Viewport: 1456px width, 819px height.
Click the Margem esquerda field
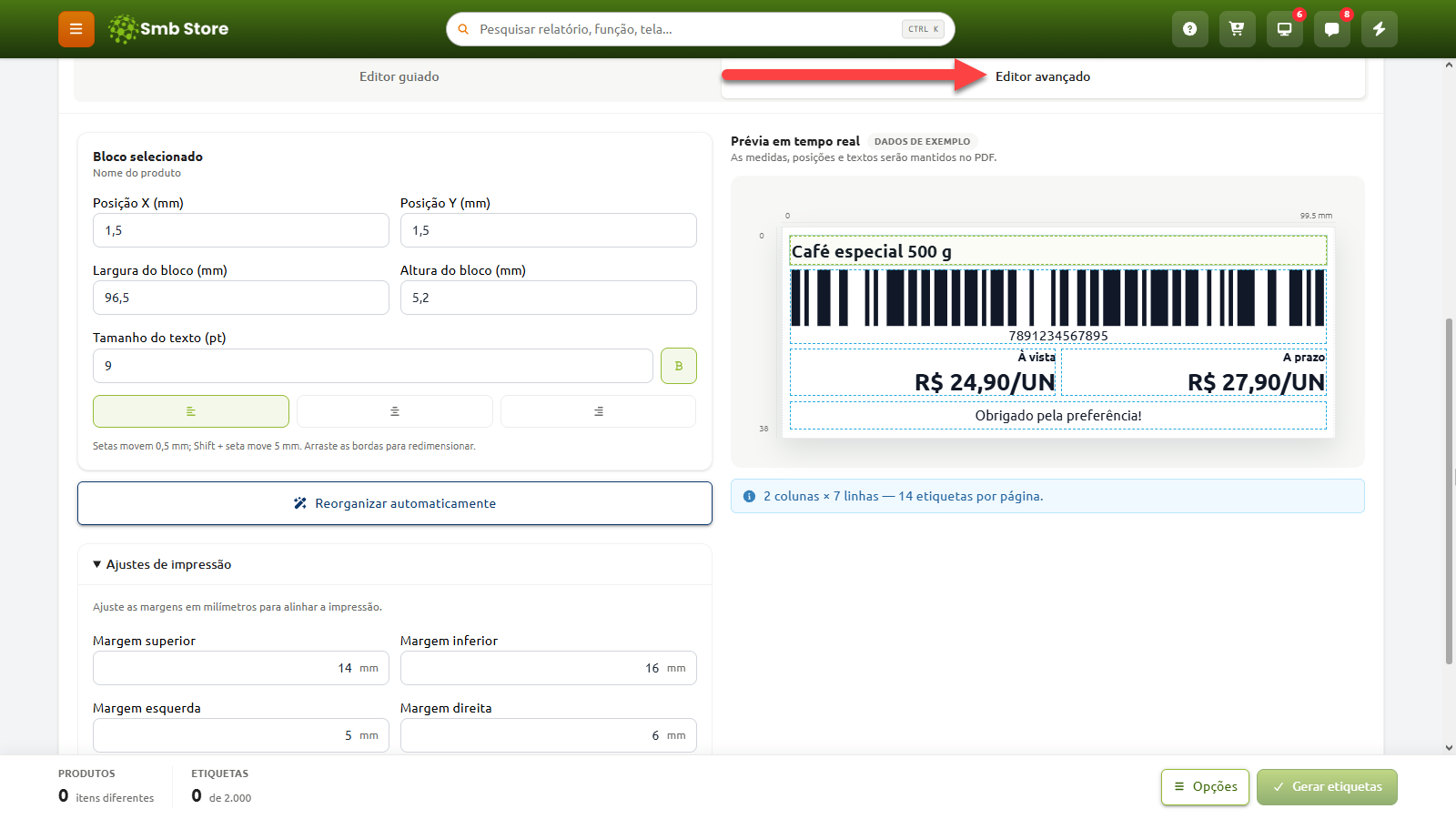click(x=241, y=735)
